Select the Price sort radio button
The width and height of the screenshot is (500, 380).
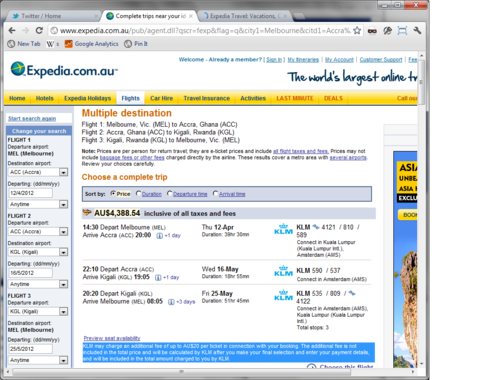tap(113, 193)
